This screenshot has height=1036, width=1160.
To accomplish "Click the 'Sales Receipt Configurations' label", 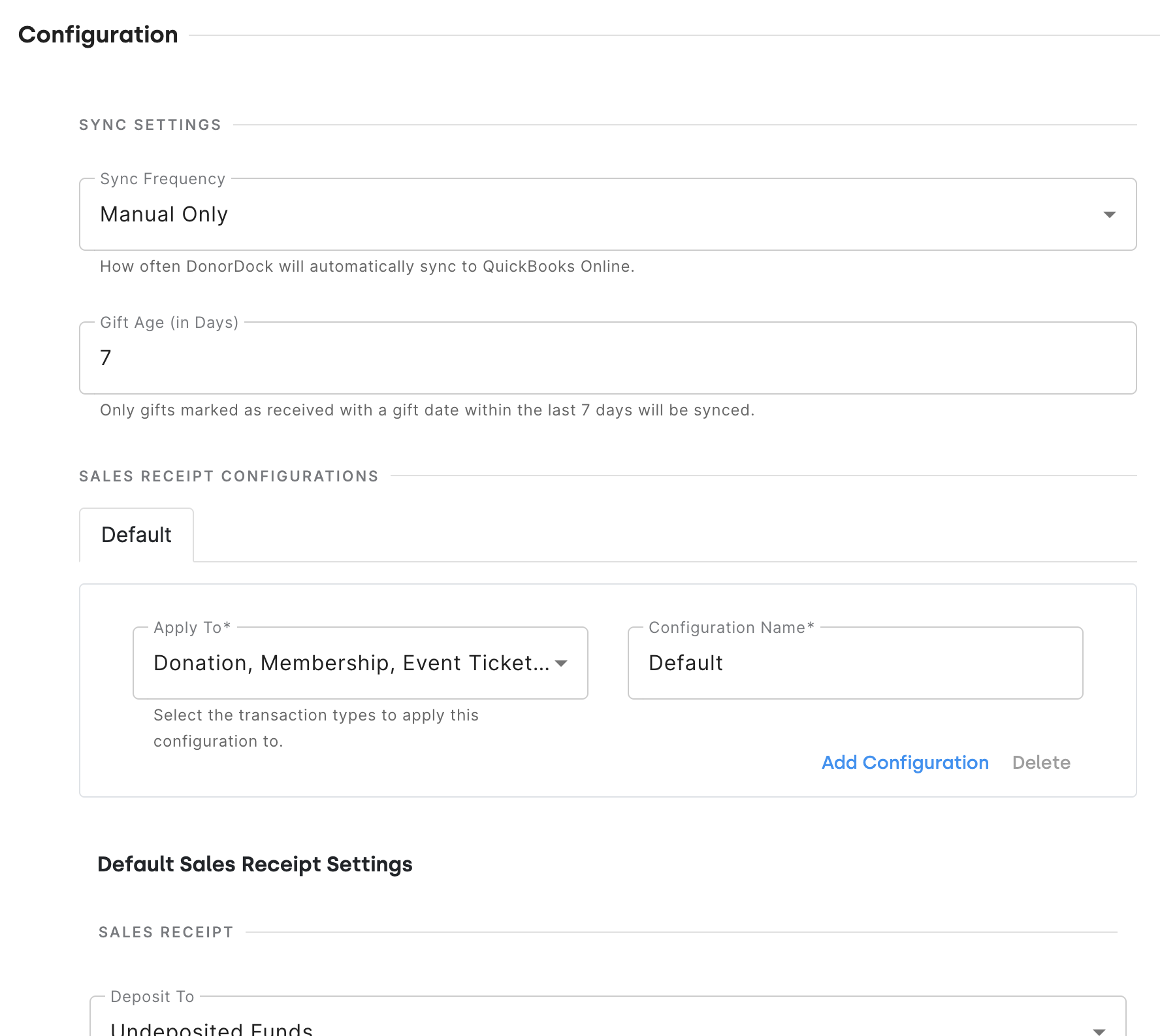I will tap(229, 476).
